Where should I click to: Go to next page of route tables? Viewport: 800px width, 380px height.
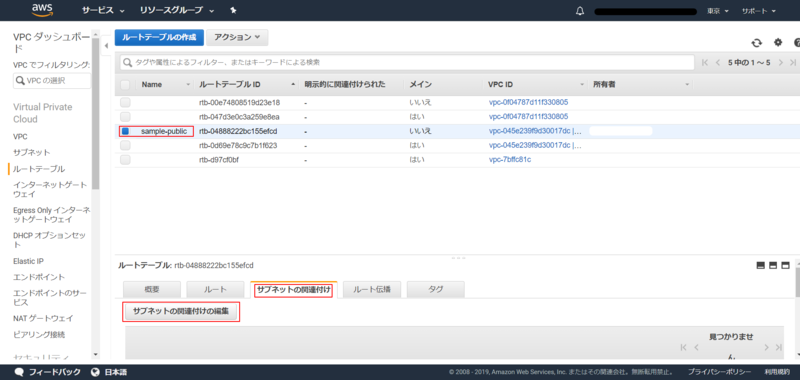click(x=781, y=62)
